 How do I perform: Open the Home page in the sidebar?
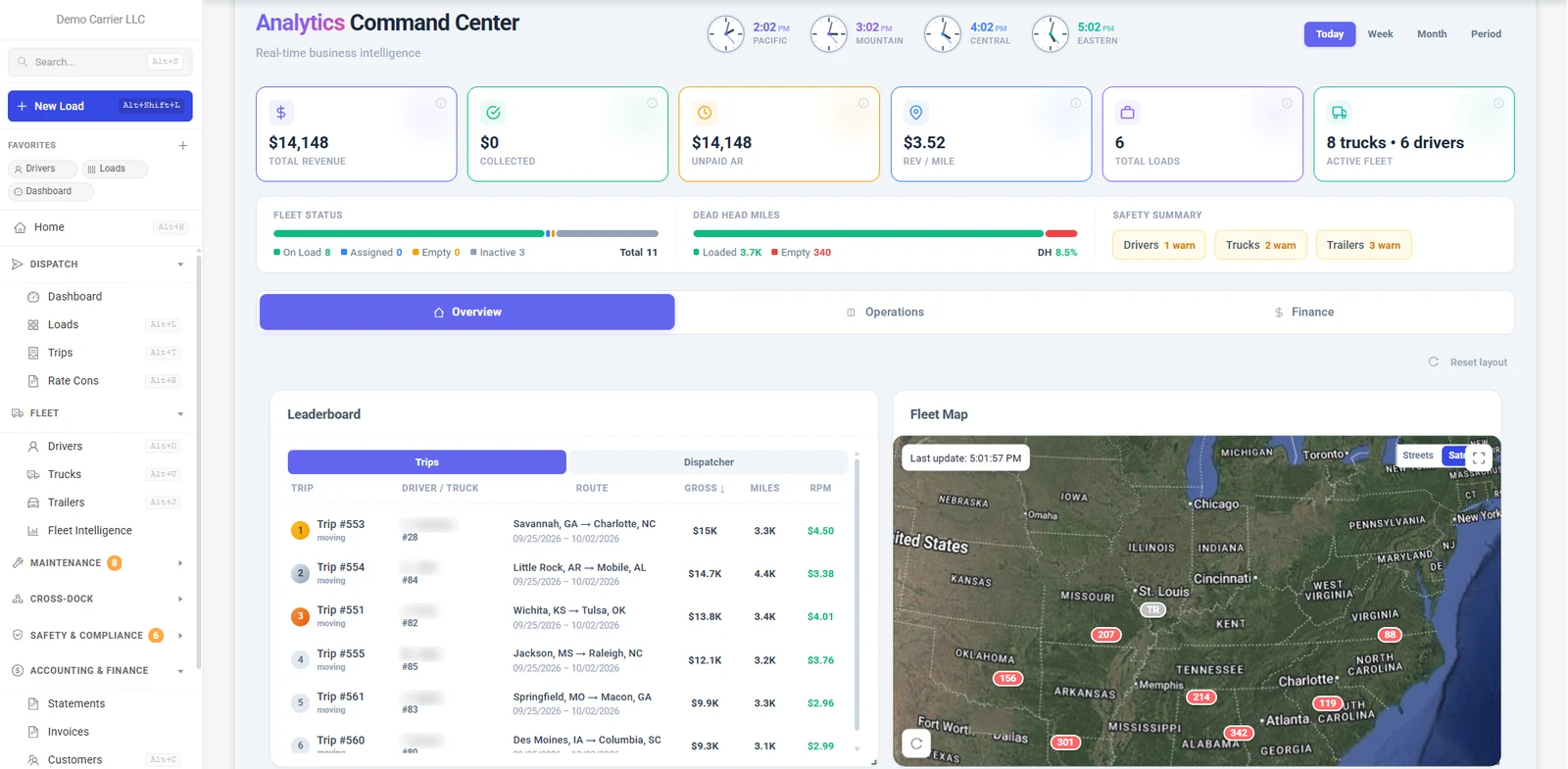pos(100,227)
